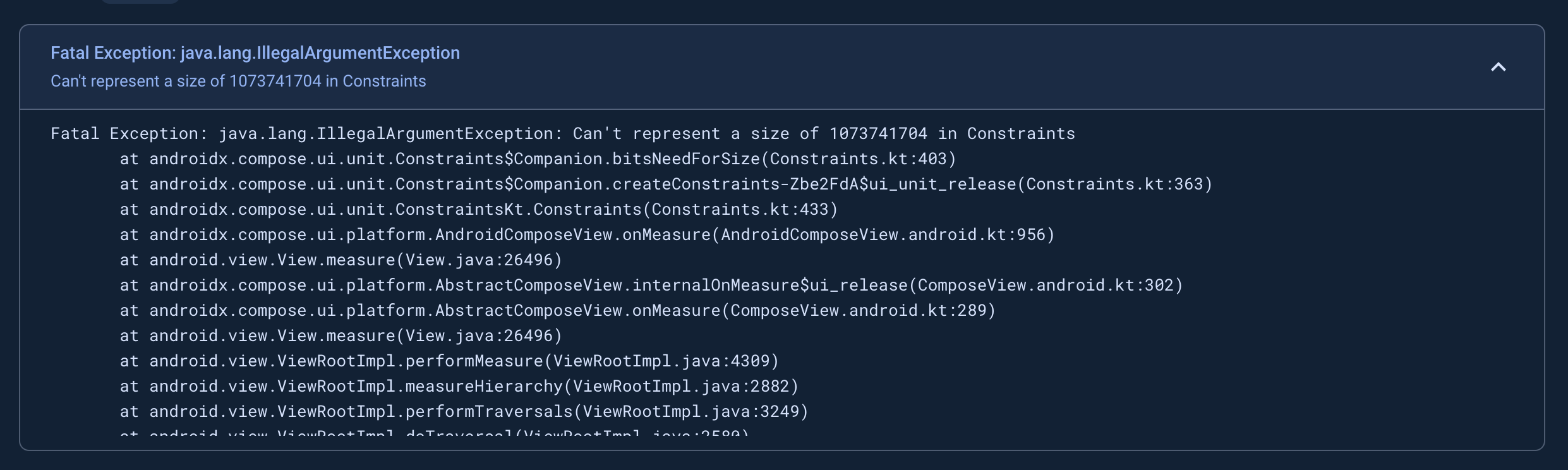
Task: Select the internalOnMeasure$ui_release stack frame
Action: [x=651, y=286]
